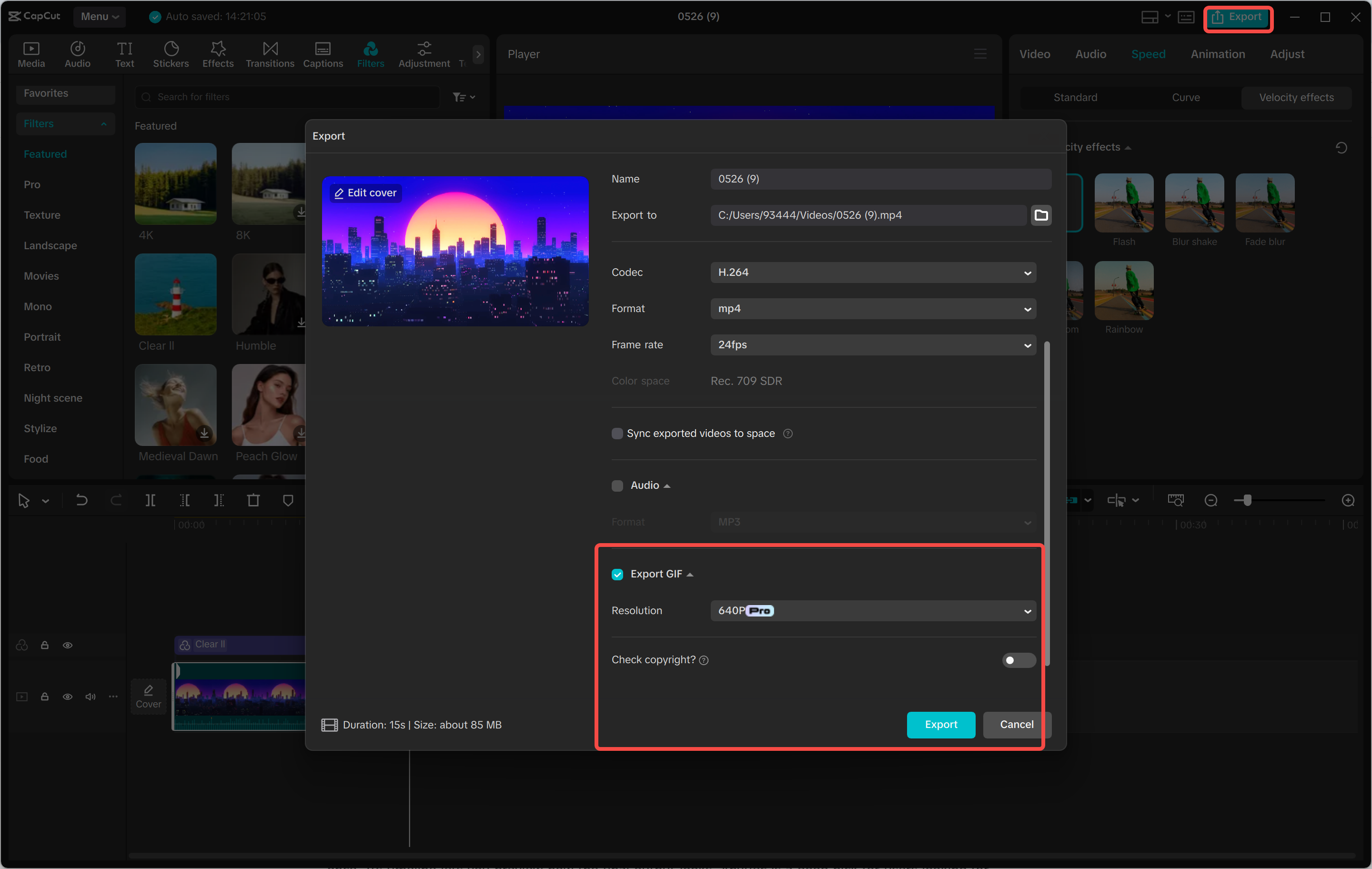The height and width of the screenshot is (869, 1372).
Task: Click the filter sort icon beside search
Action: [464, 98]
